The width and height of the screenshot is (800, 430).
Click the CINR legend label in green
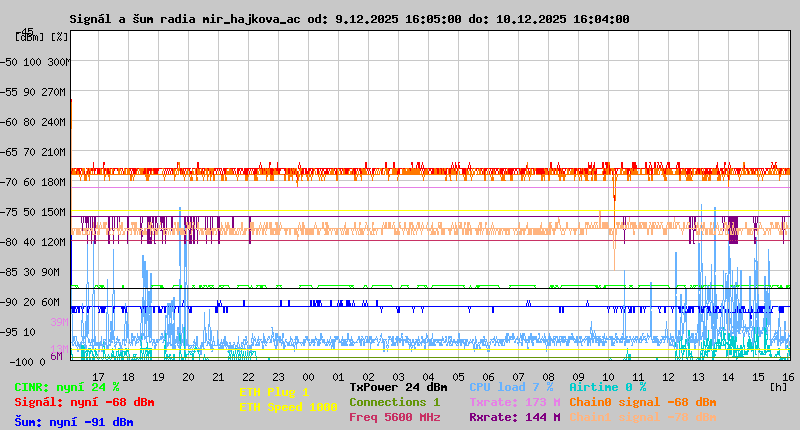click(x=67, y=387)
